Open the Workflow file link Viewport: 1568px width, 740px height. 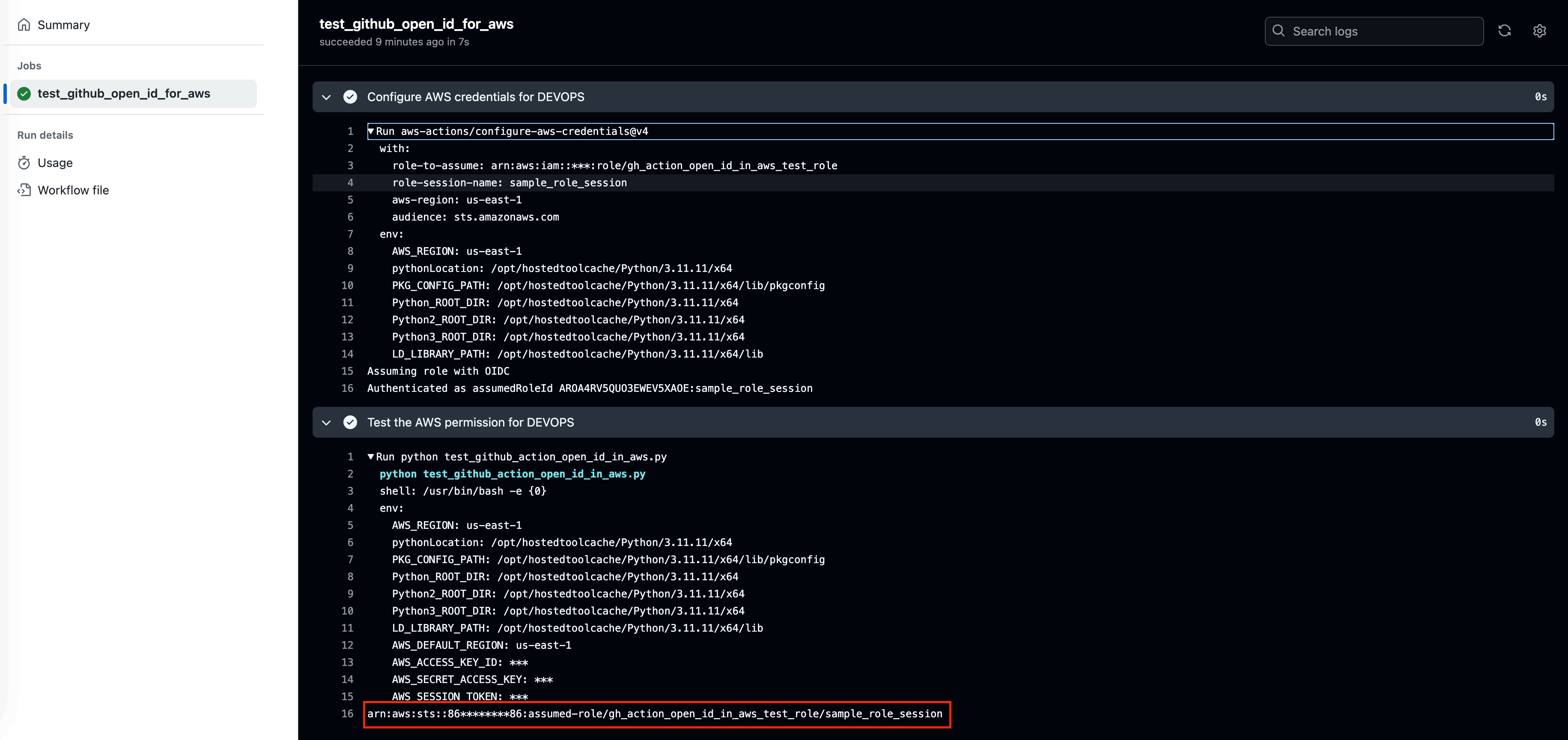point(73,190)
